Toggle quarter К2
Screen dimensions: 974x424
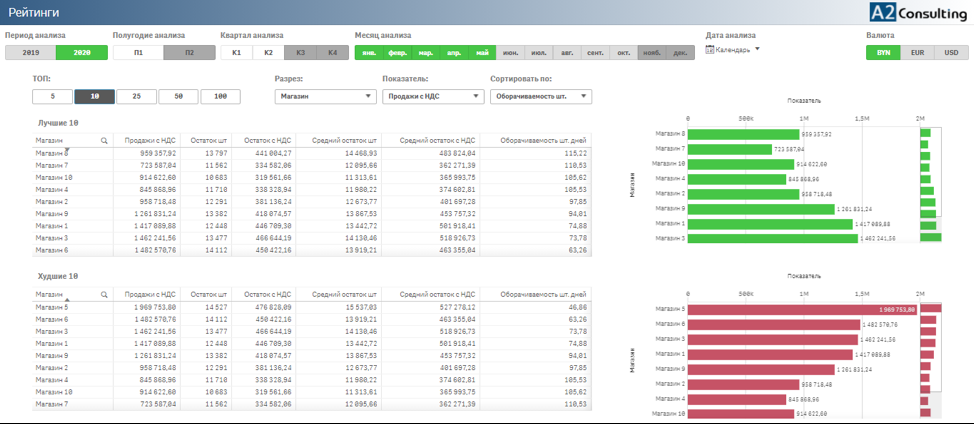coord(268,53)
